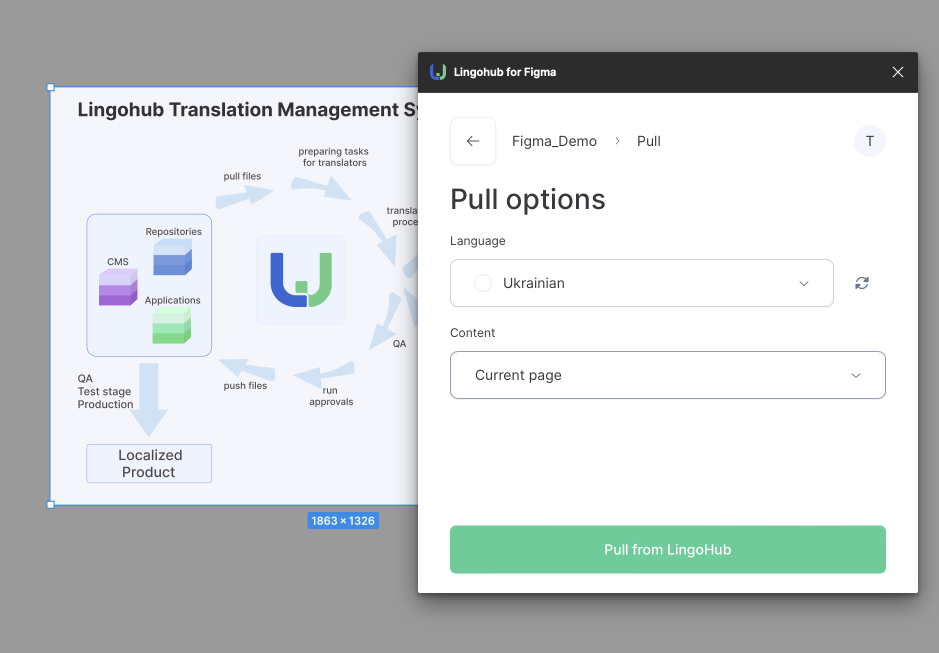
Task: Click the refresh languages icon
Action: [862, 283]
